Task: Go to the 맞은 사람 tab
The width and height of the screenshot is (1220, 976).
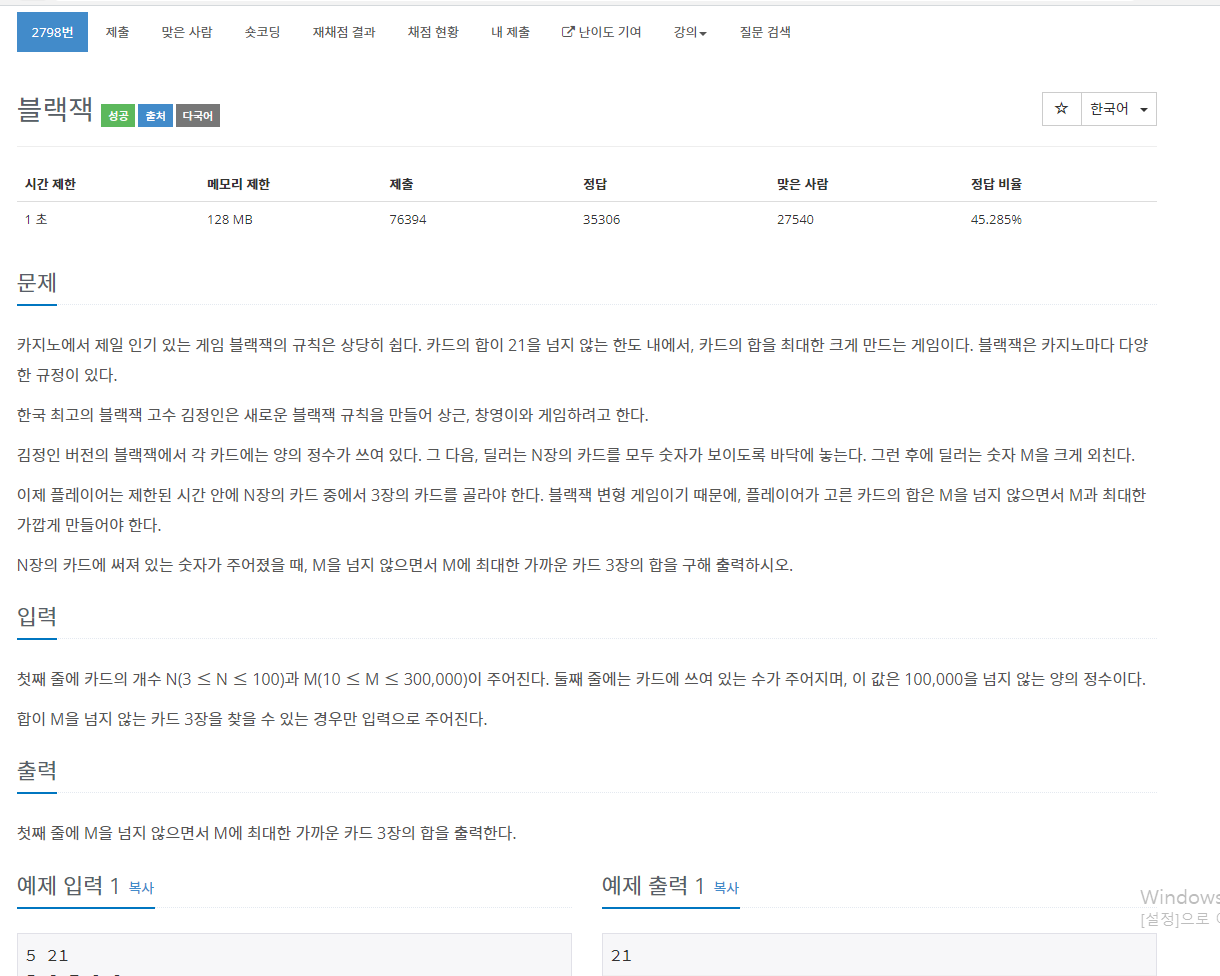Action: [x=187, y=32]
